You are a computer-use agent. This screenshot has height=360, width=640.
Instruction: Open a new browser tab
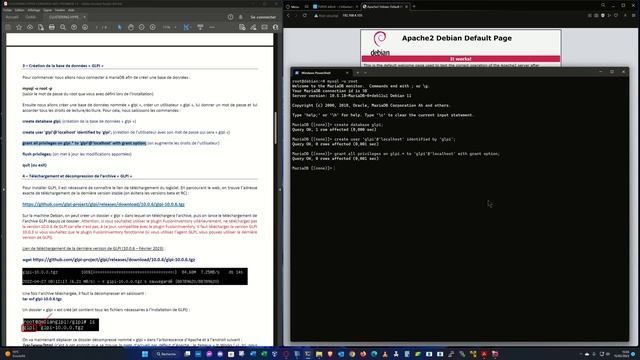(x=414, y=7)
